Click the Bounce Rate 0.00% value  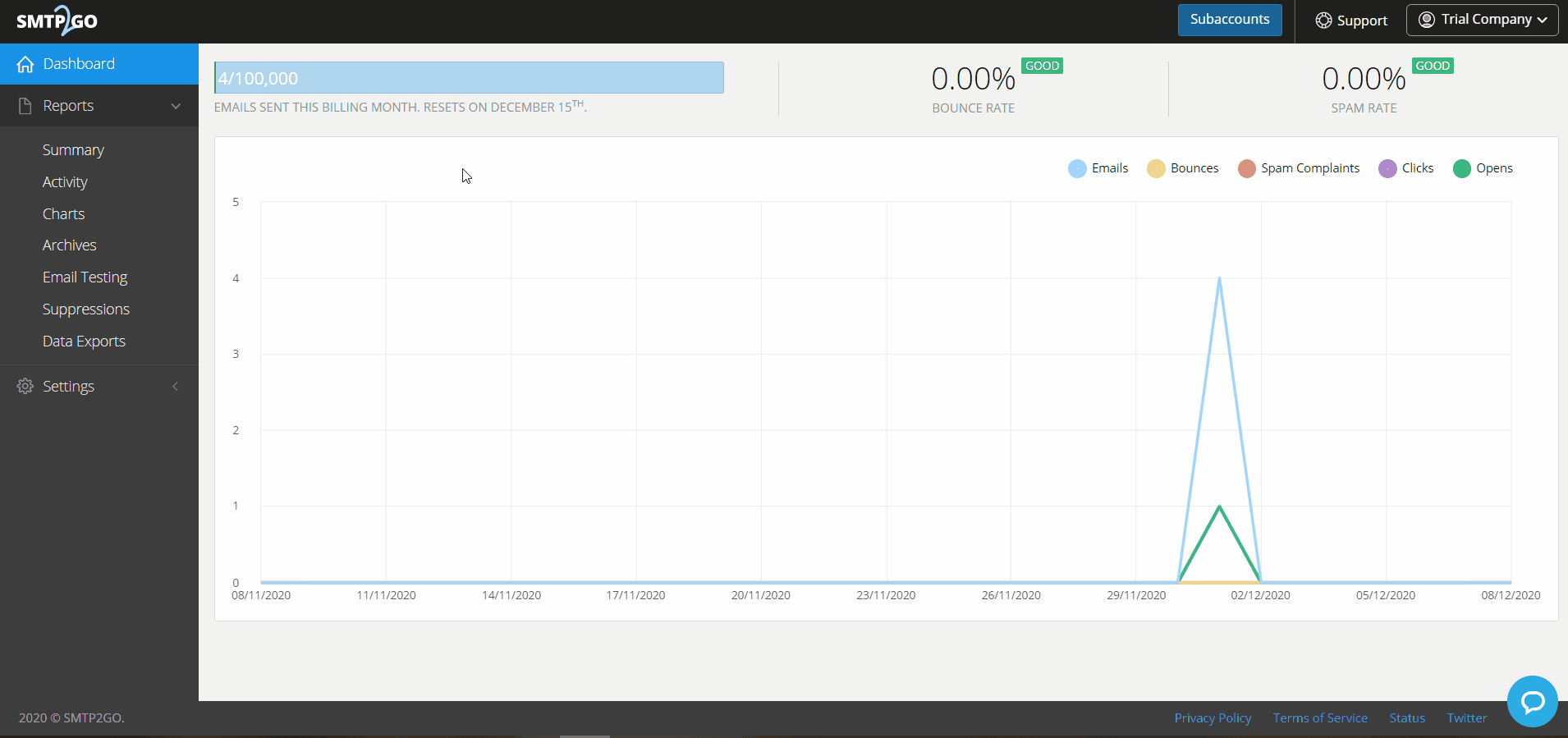tap(973, 79)
